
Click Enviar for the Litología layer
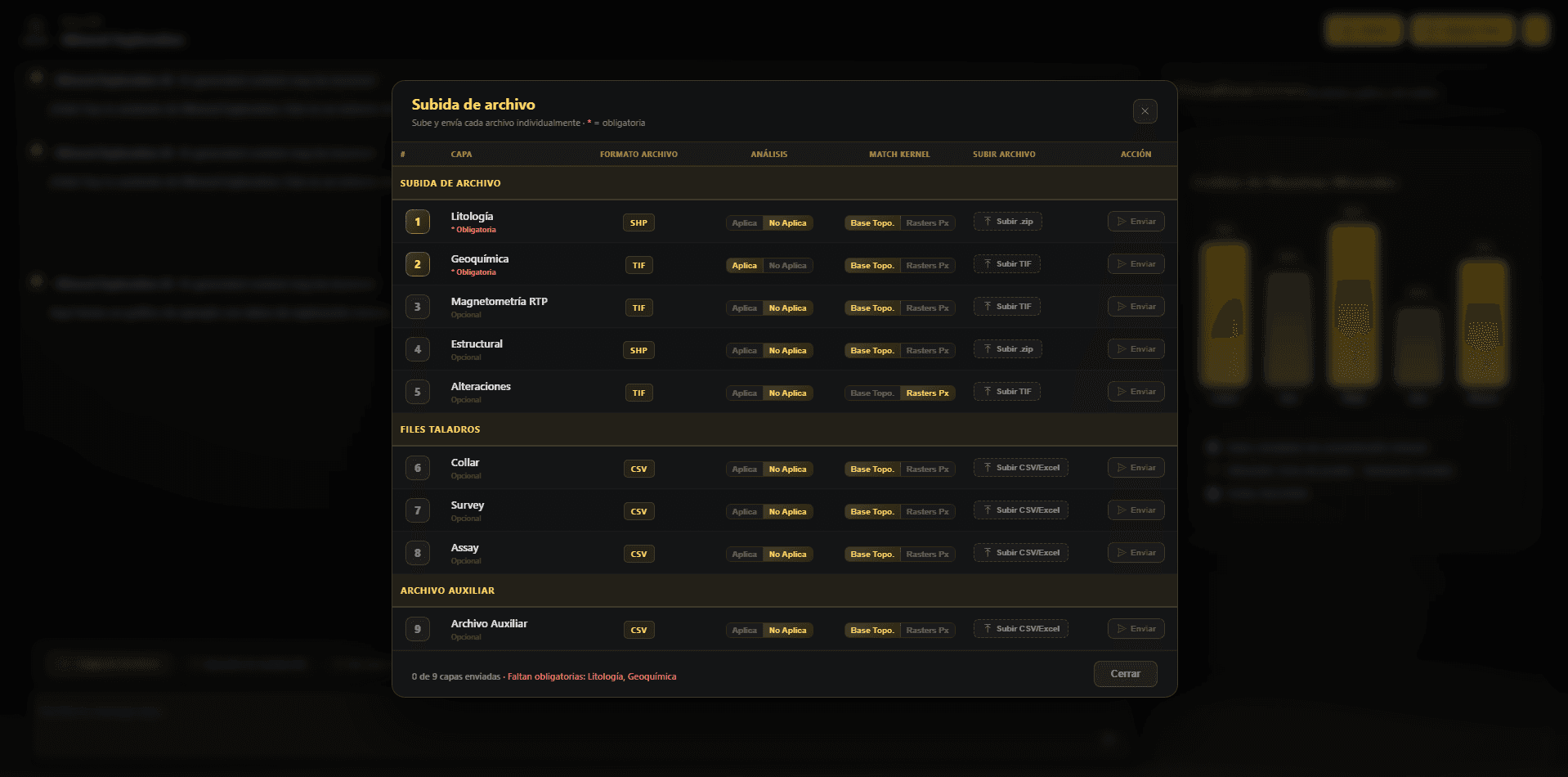[x=1136, y=221]
